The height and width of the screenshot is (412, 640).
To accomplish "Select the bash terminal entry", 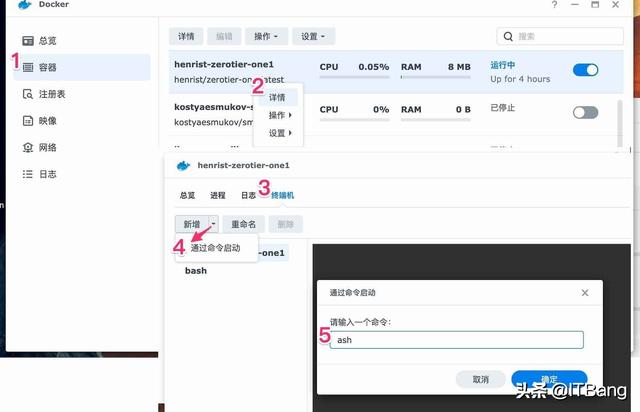I will (x=196, y=271).
